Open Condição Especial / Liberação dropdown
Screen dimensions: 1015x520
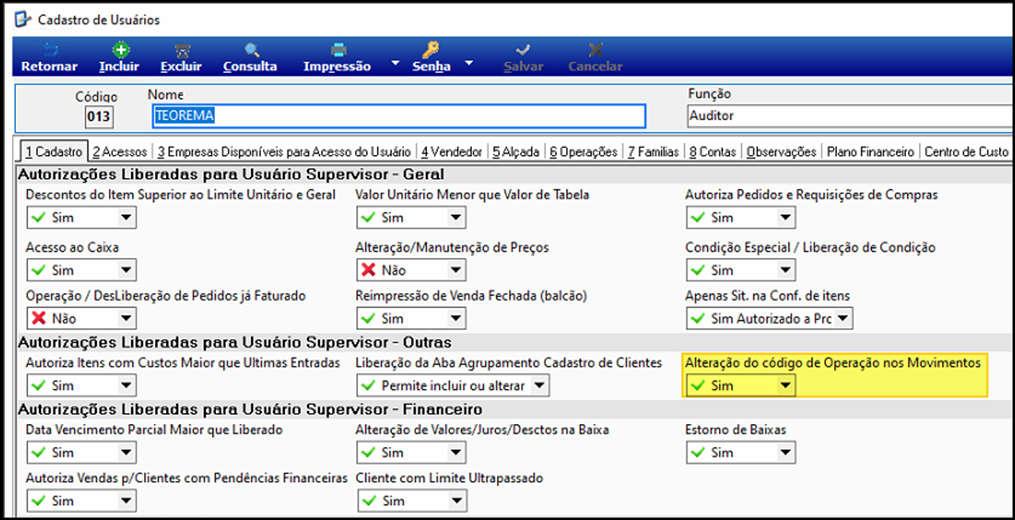[x=786, y=269]
